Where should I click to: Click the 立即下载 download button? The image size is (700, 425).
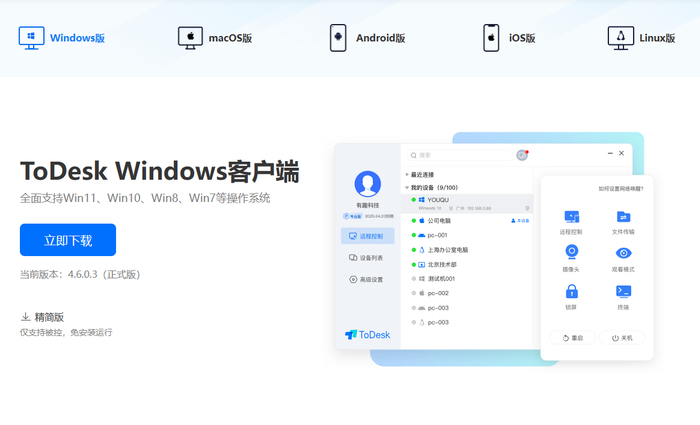[x=68, y=240]
